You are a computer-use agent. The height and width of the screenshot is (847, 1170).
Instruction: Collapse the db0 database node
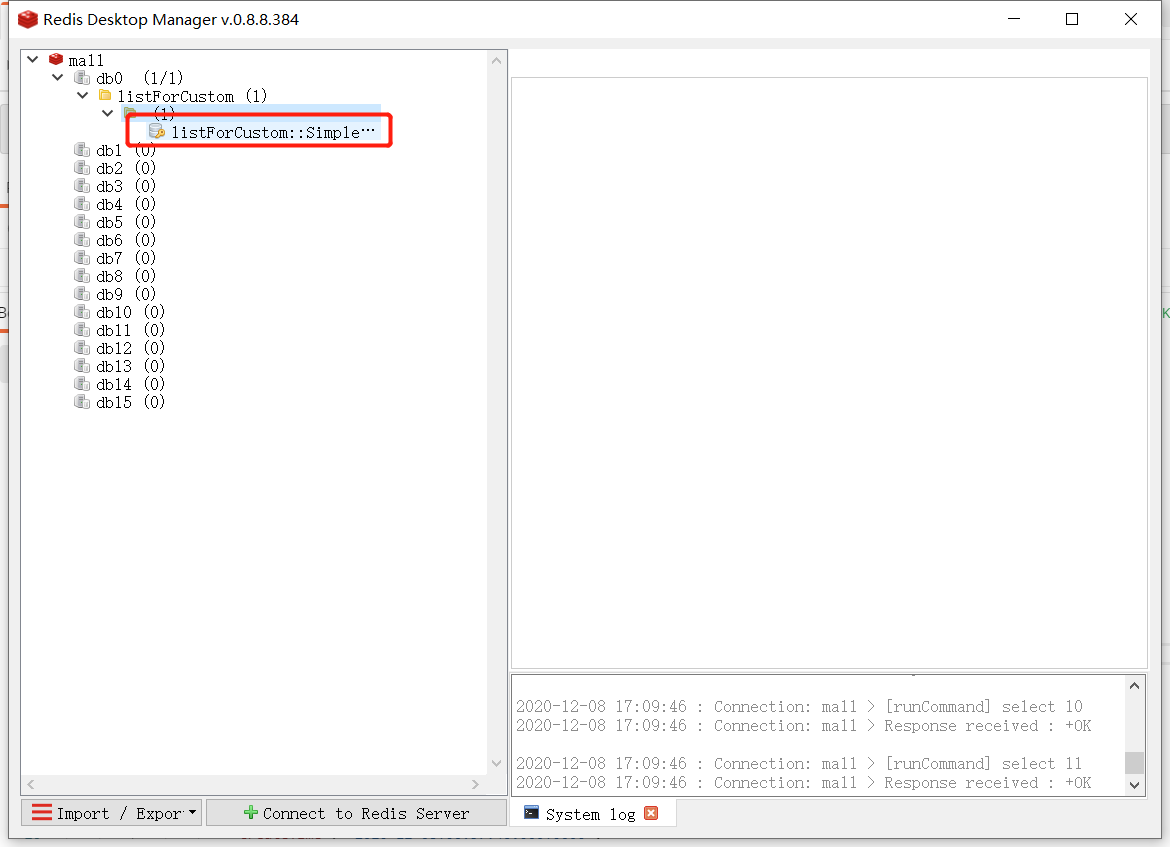coord(57,78)
